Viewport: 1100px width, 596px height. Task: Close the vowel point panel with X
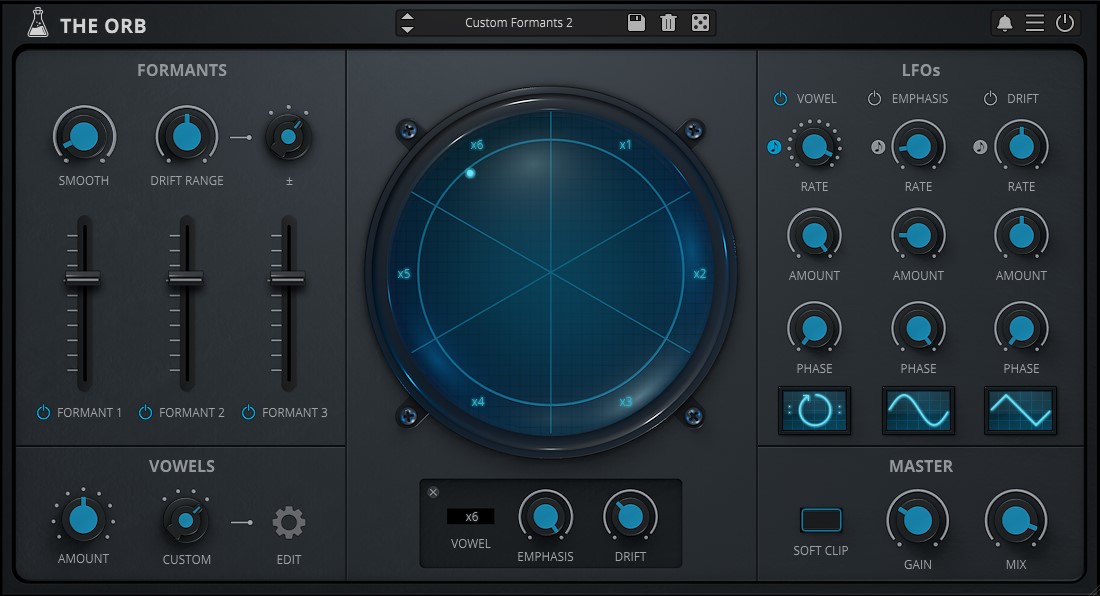coord(433,492)
